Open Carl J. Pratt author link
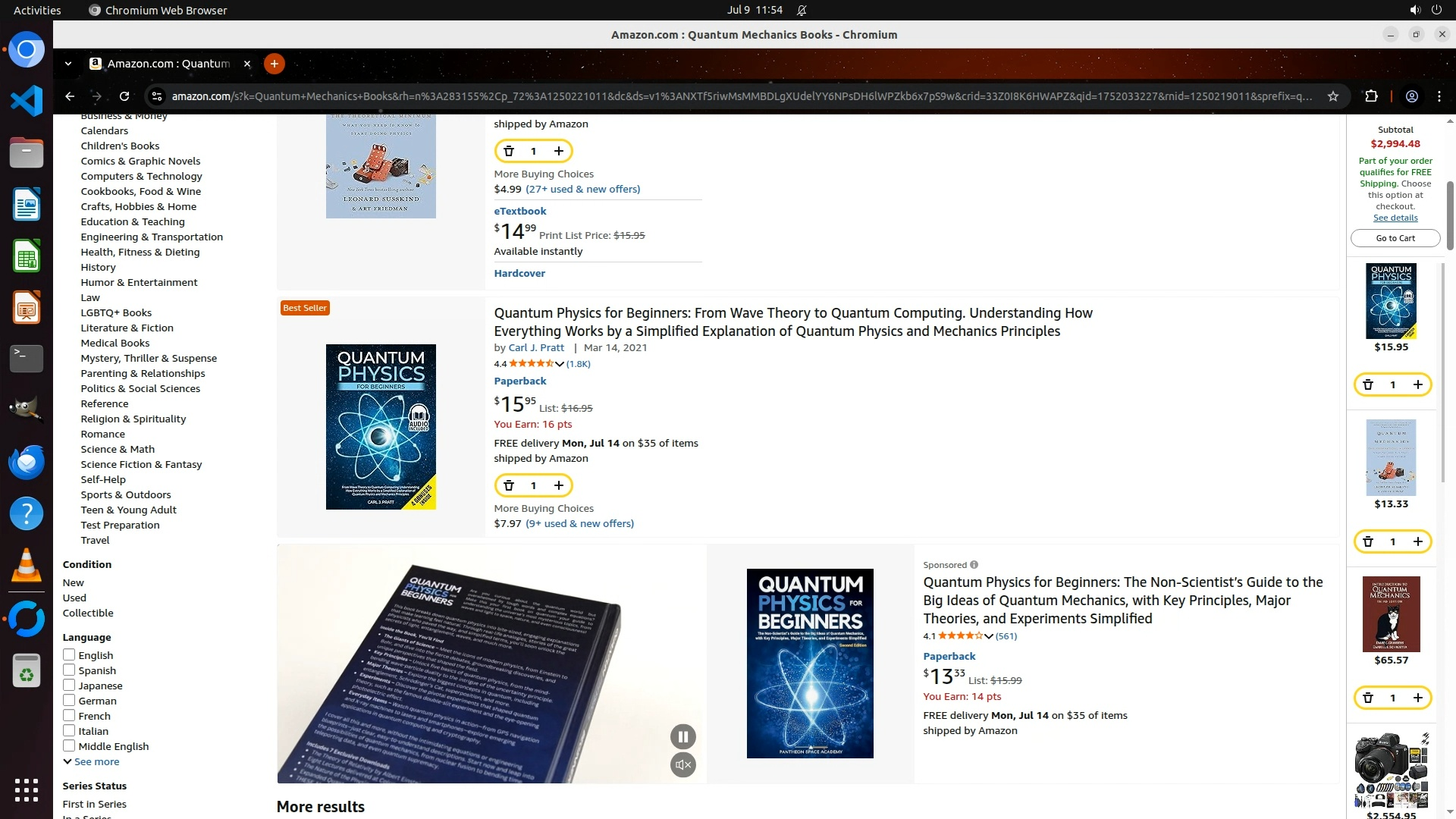1456x819 pixels. (536, 347)
